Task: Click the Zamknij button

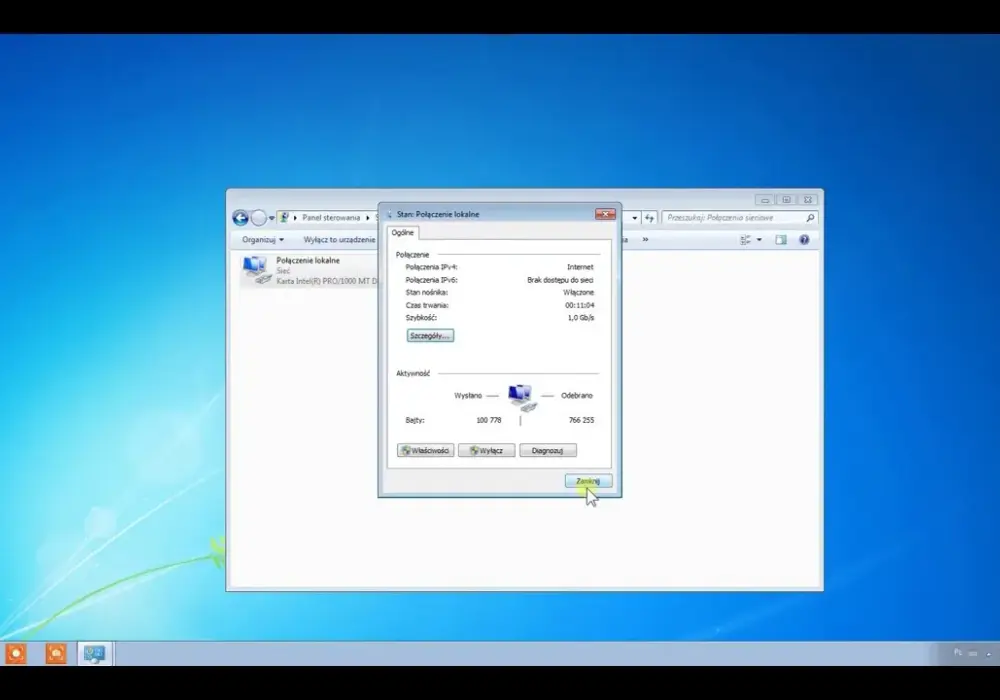Action: 588,481
